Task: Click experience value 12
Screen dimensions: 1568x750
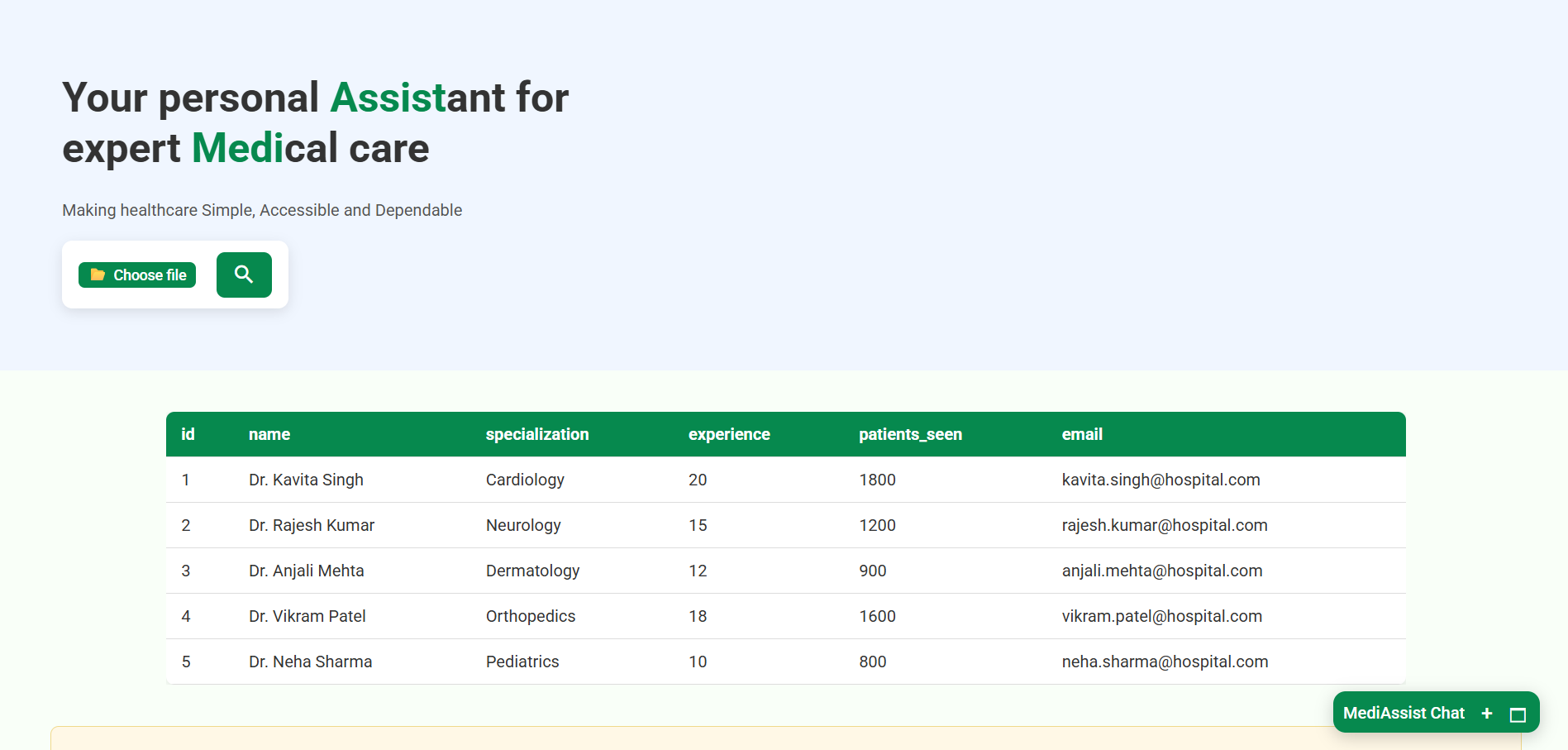Action: [x=698, y=571]
